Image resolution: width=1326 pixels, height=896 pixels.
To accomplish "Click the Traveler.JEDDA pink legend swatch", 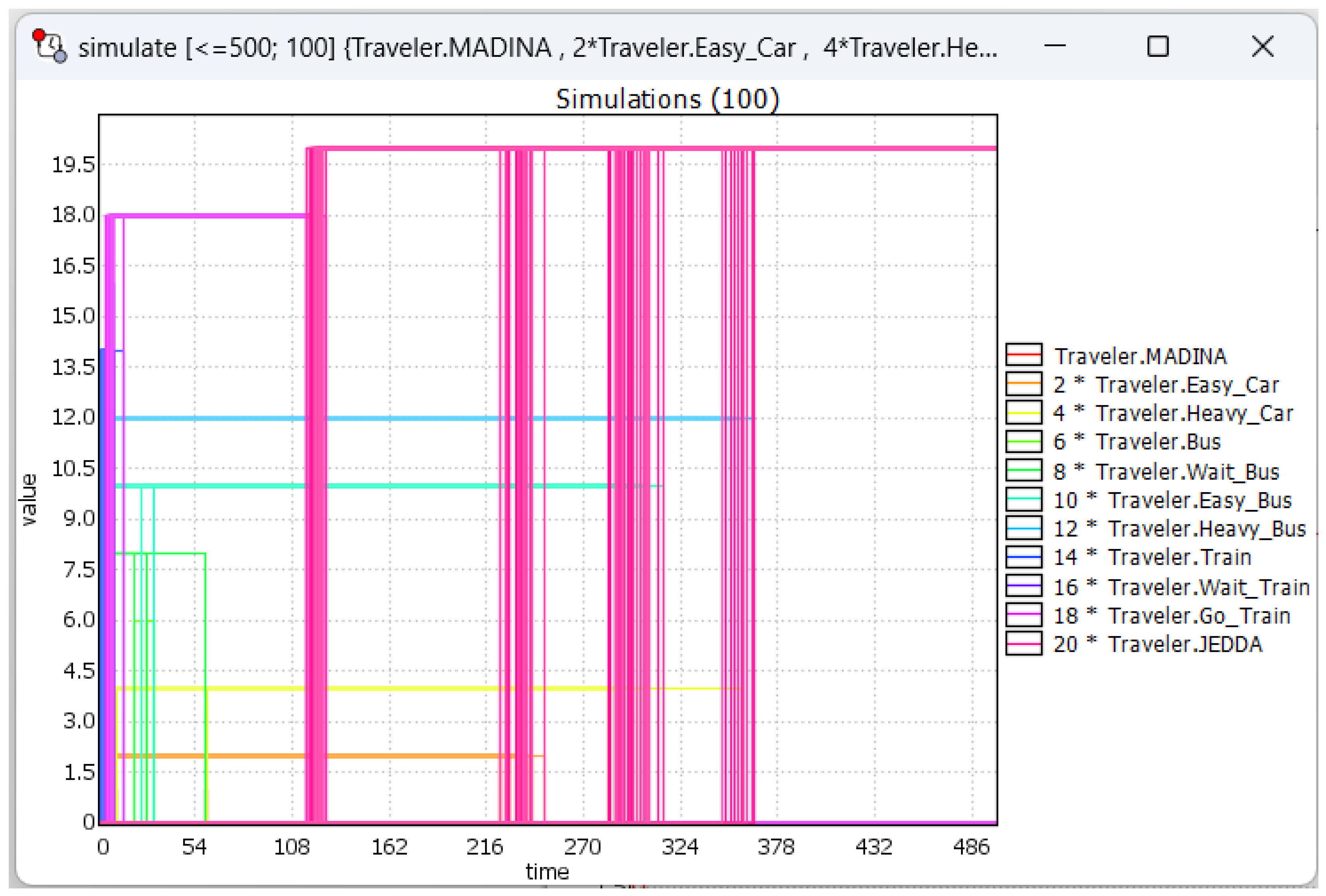I will (x=1024, y=644).
